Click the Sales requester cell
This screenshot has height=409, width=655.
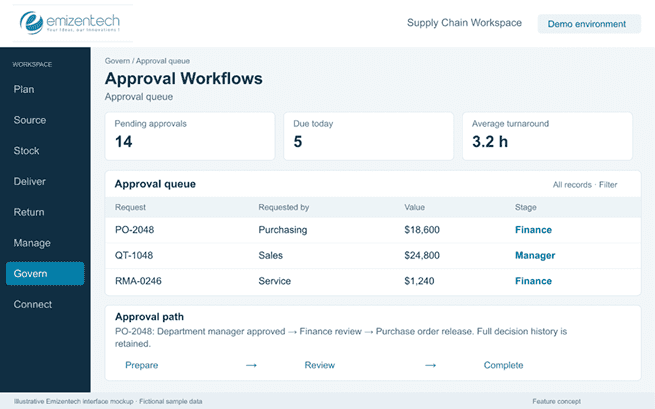click(x=271, y=255)
